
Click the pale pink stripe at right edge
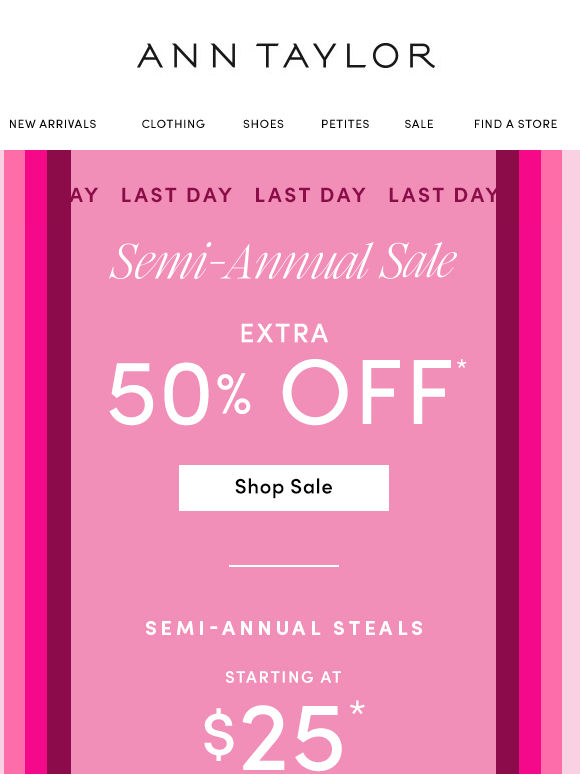click(x=571, y=462)
